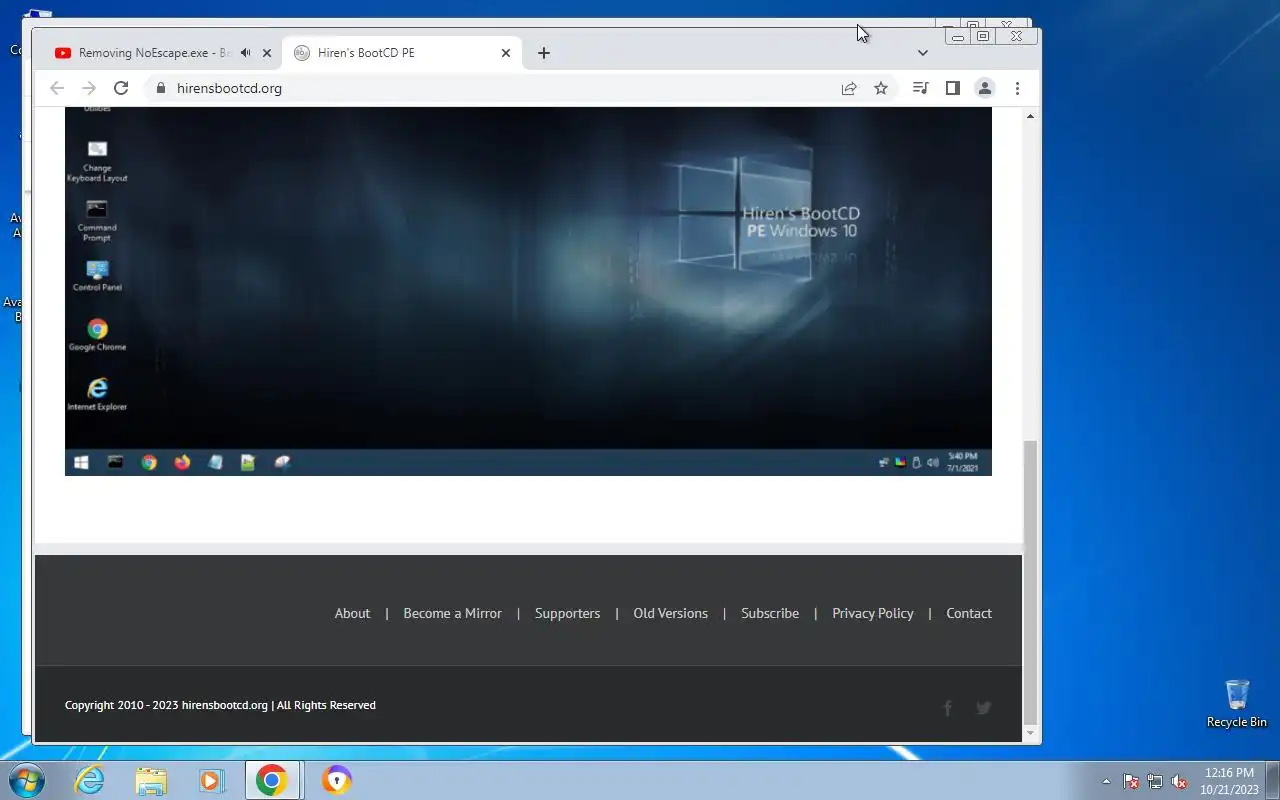Open Chrome profile avatar
Screen dimensions: 1280x800
point(984,88)
